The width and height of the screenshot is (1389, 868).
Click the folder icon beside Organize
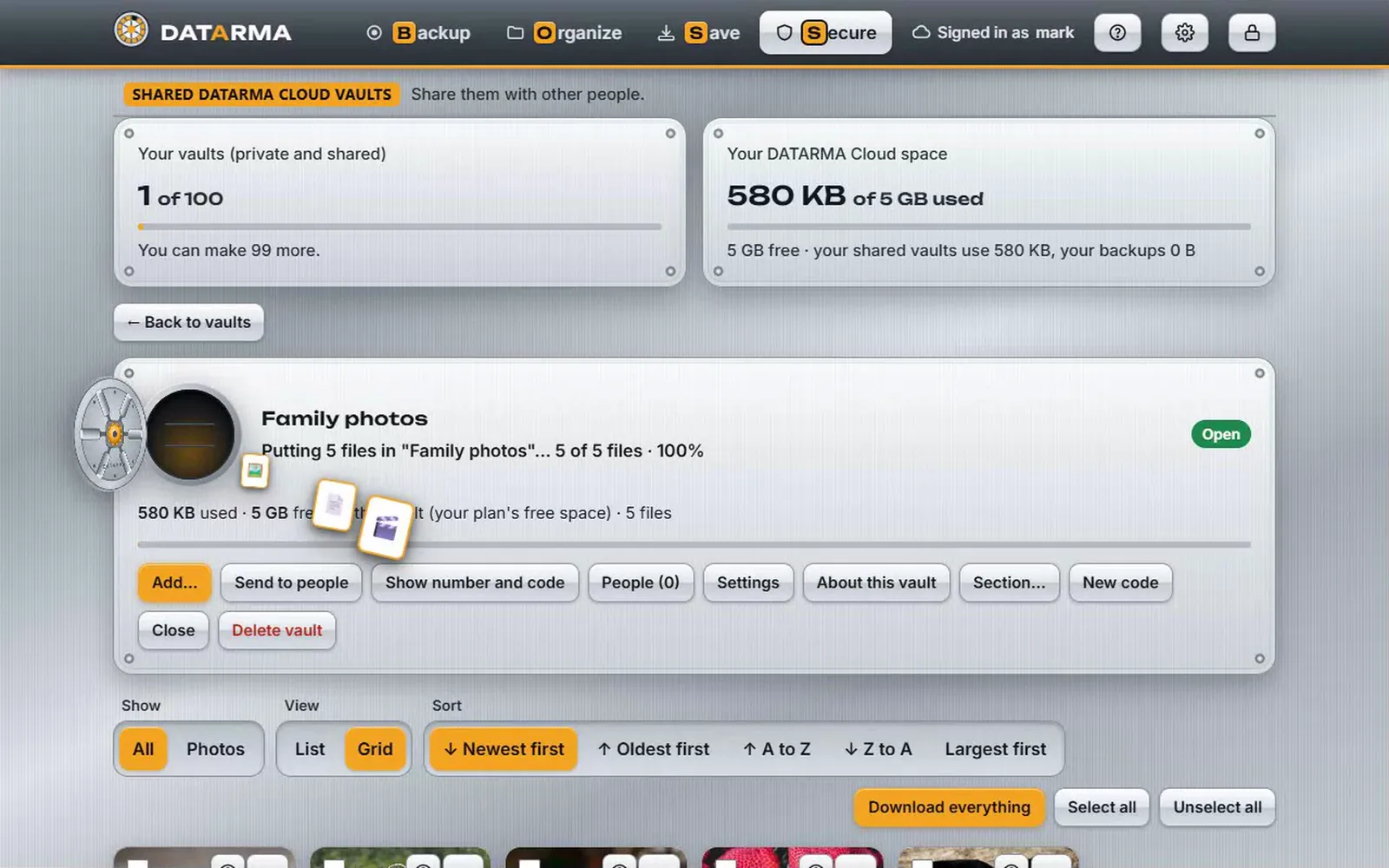click(x=515, y=33)
